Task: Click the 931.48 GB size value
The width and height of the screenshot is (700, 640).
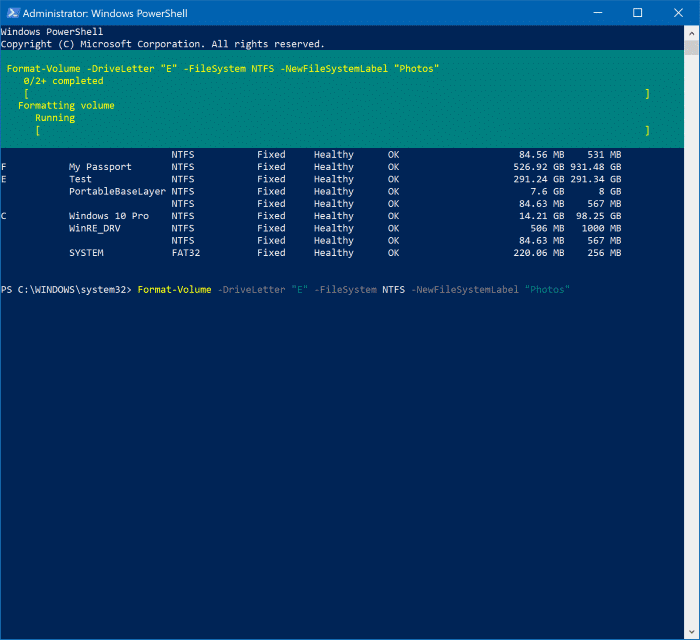Action: (596, 167)
